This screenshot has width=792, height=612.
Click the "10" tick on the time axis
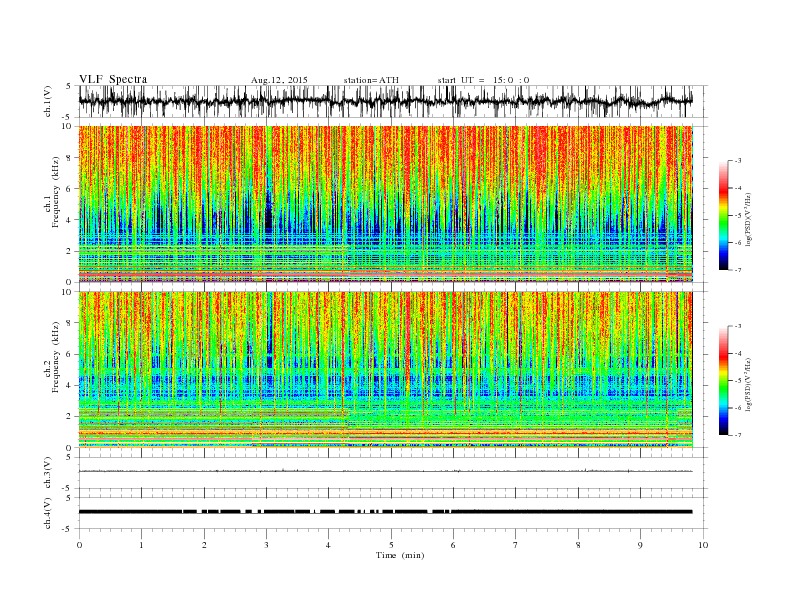[x=703, y=545]
